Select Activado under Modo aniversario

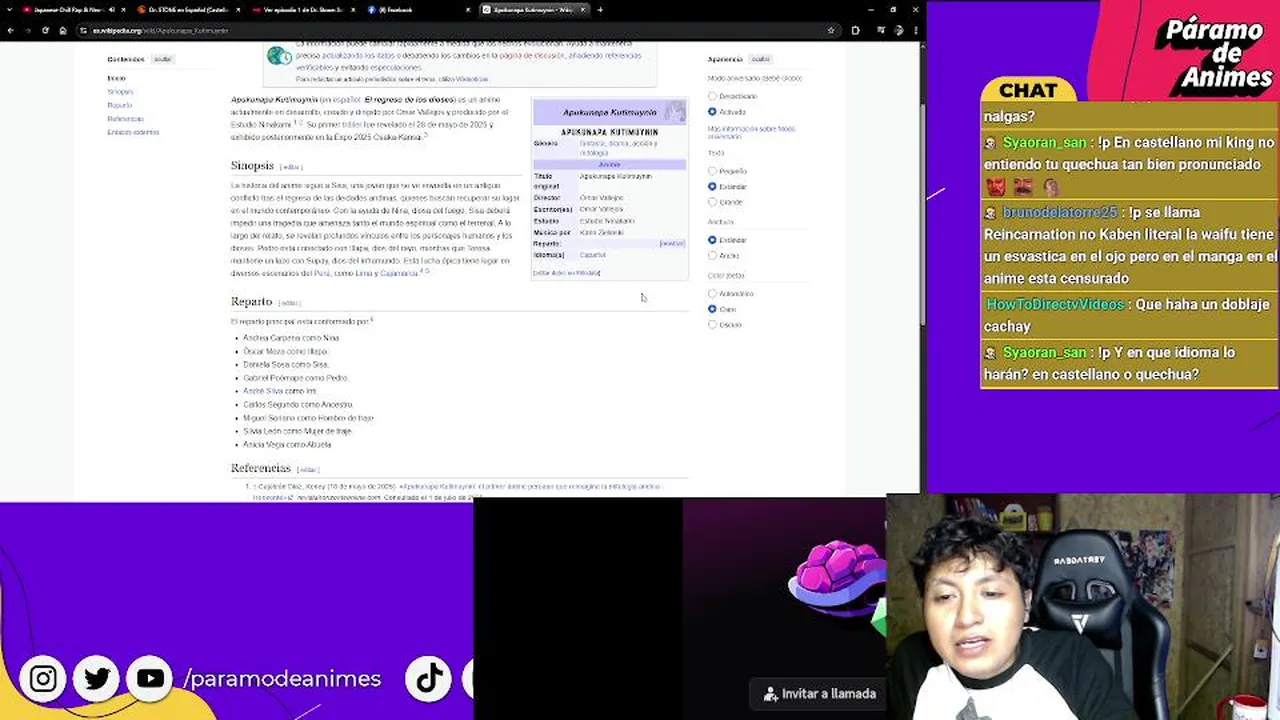(x=712, y=112)
